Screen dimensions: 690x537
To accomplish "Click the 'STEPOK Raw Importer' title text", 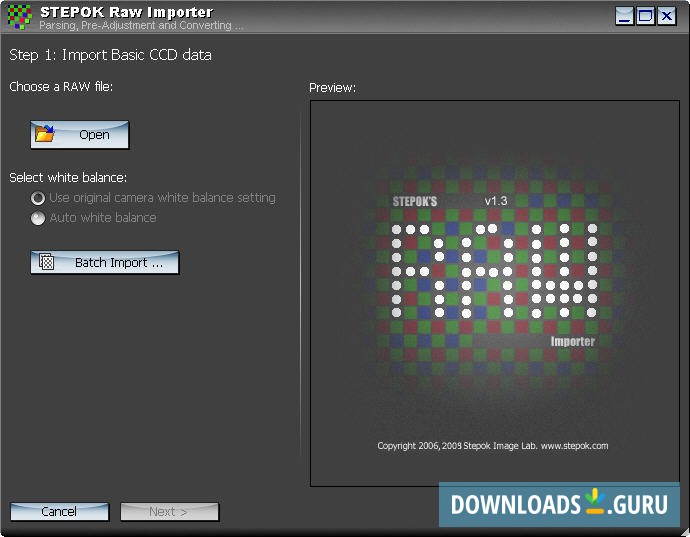I will tap(127, 12).
